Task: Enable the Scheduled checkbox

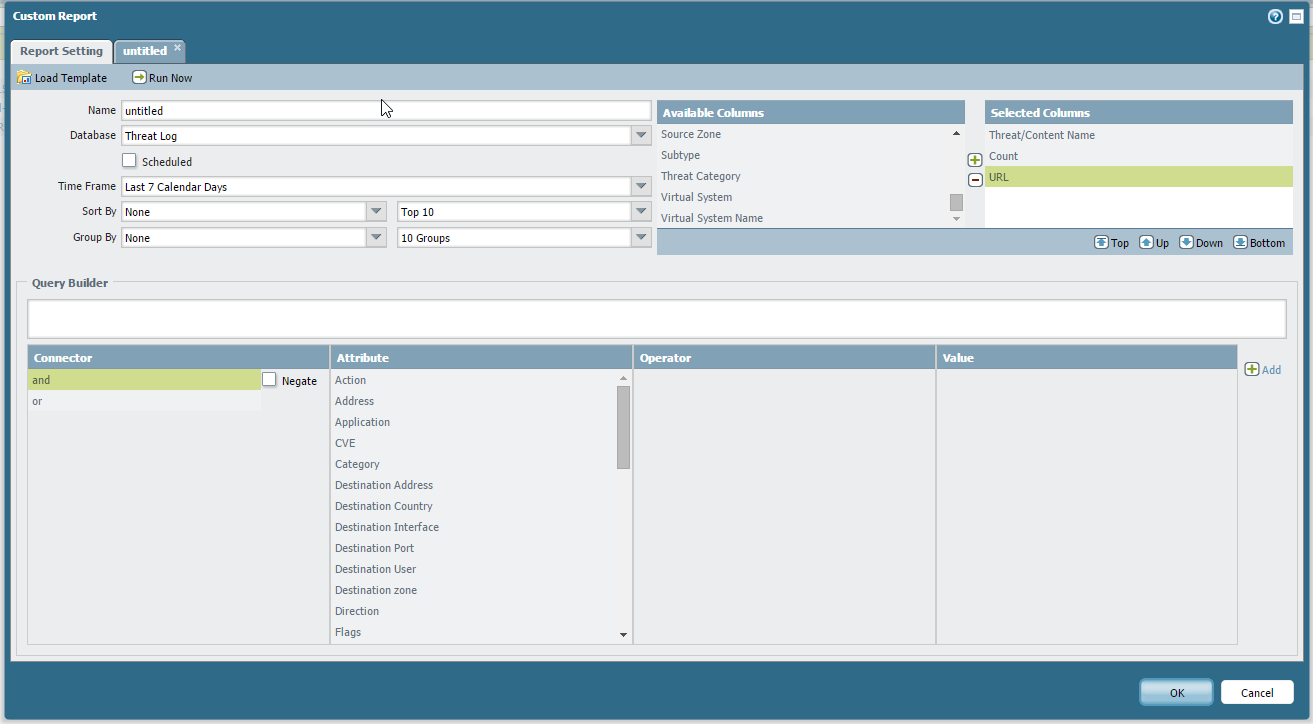Action: click(x=129, y=161)
